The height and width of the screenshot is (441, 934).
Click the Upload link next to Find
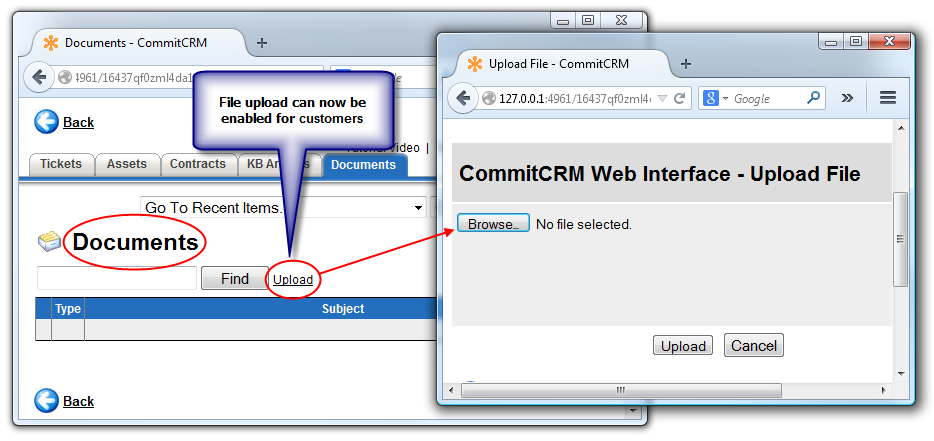[293, 279]
